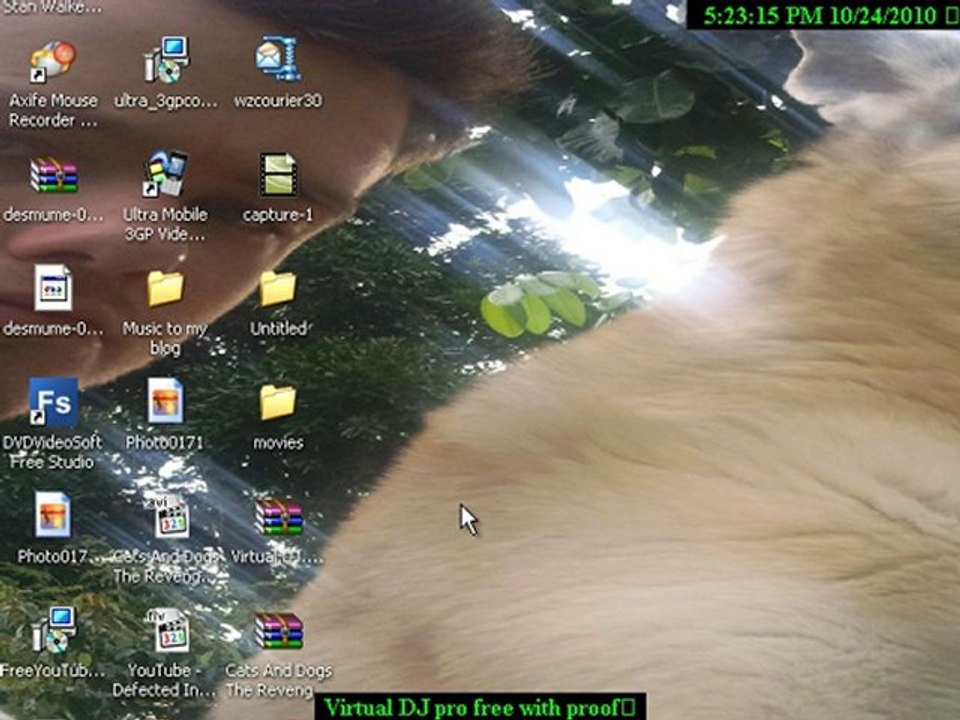Select the Photo0171 image file
The width and height of the screenshot is (960, 720).
(165, 401)
